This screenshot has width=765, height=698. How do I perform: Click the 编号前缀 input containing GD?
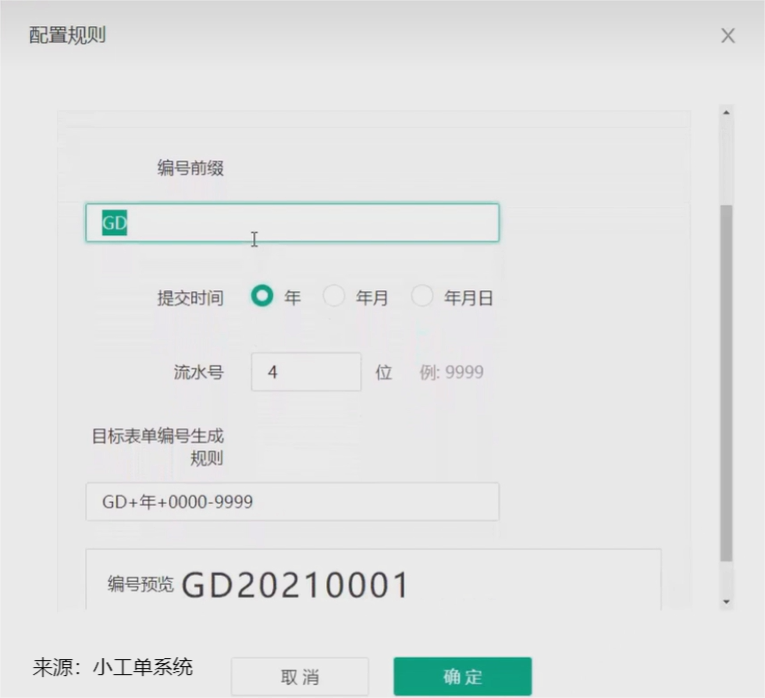[292, 223]
